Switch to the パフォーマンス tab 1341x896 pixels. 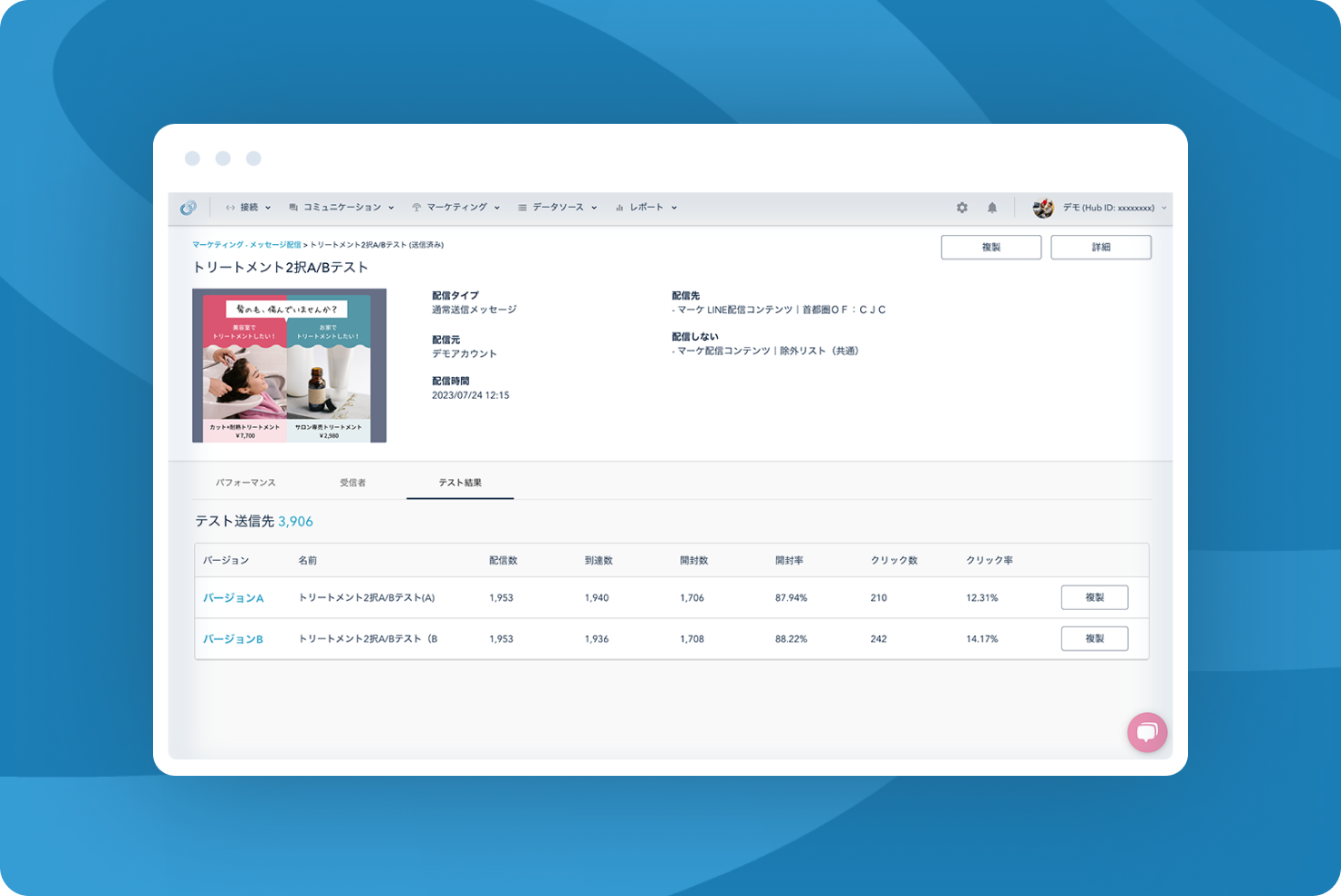[247, 482]
